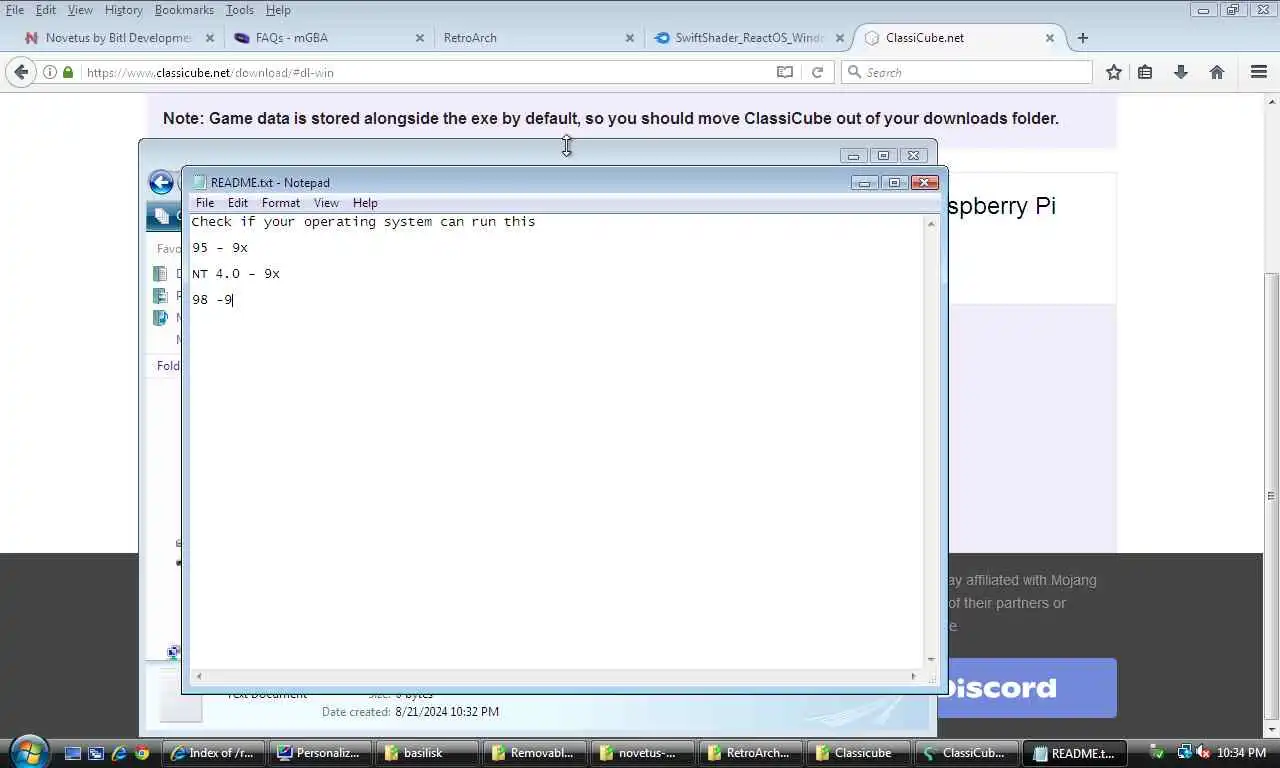Click the network icon in system tray
The height and width of the screenshot is (768, 1280).
click(x=1185, y=753)
